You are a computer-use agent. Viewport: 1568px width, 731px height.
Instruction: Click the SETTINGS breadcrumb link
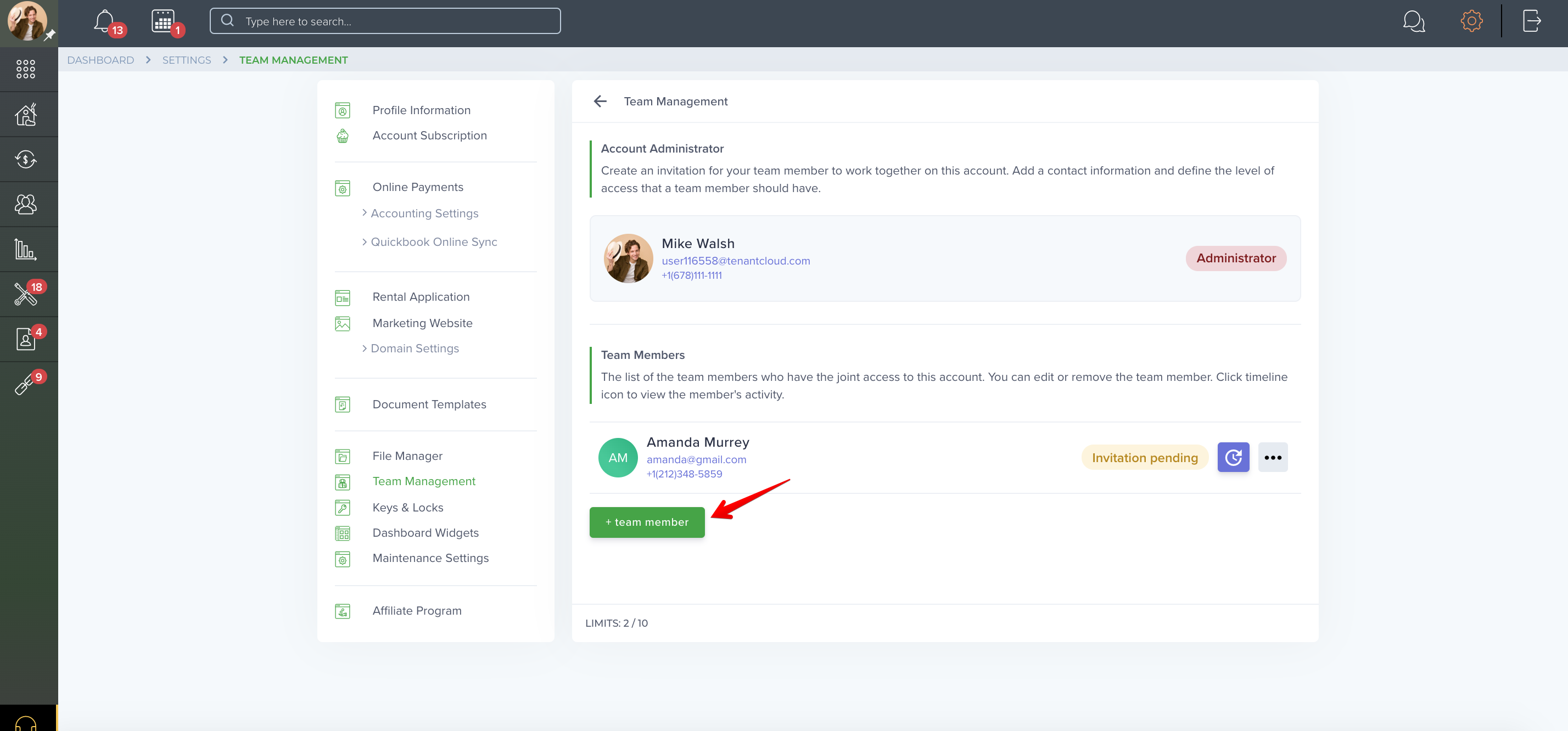pos(186,60)
